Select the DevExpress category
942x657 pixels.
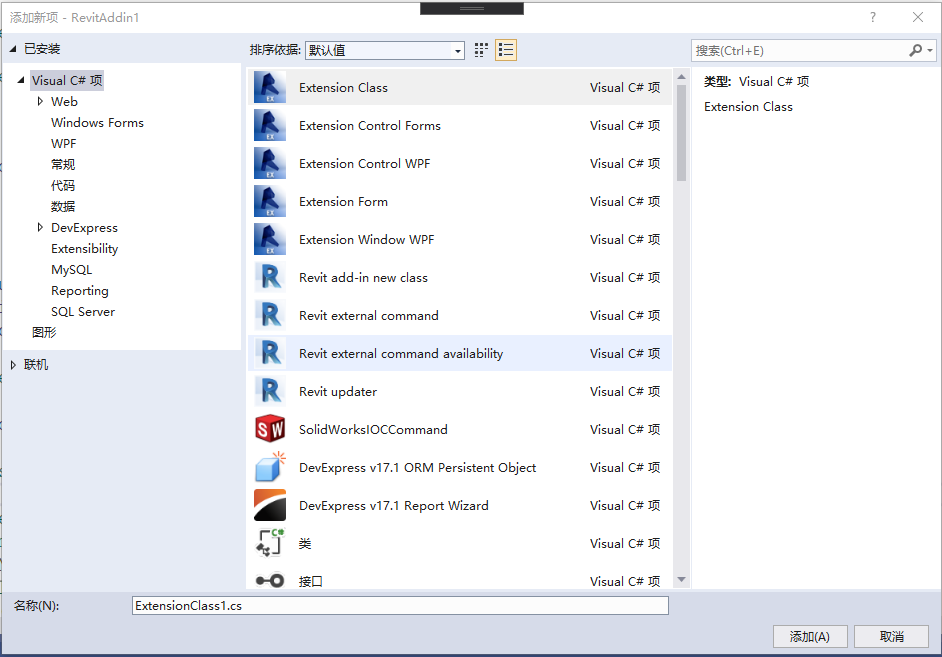(x=84, y=228)
